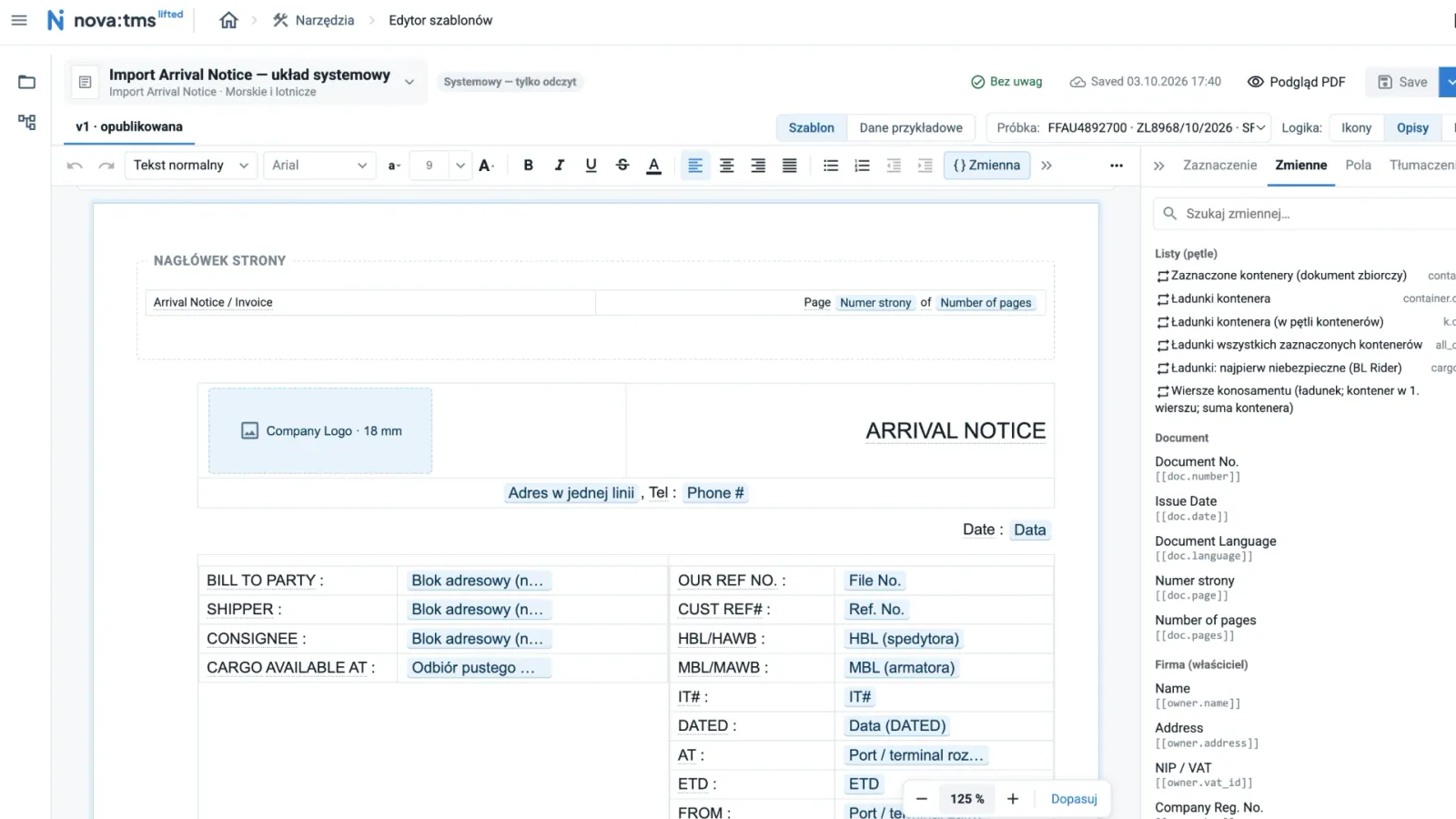1456x819 pixels.
Task: Apply italic formatting
Action: pyautogui.click(x=560, y=165)
